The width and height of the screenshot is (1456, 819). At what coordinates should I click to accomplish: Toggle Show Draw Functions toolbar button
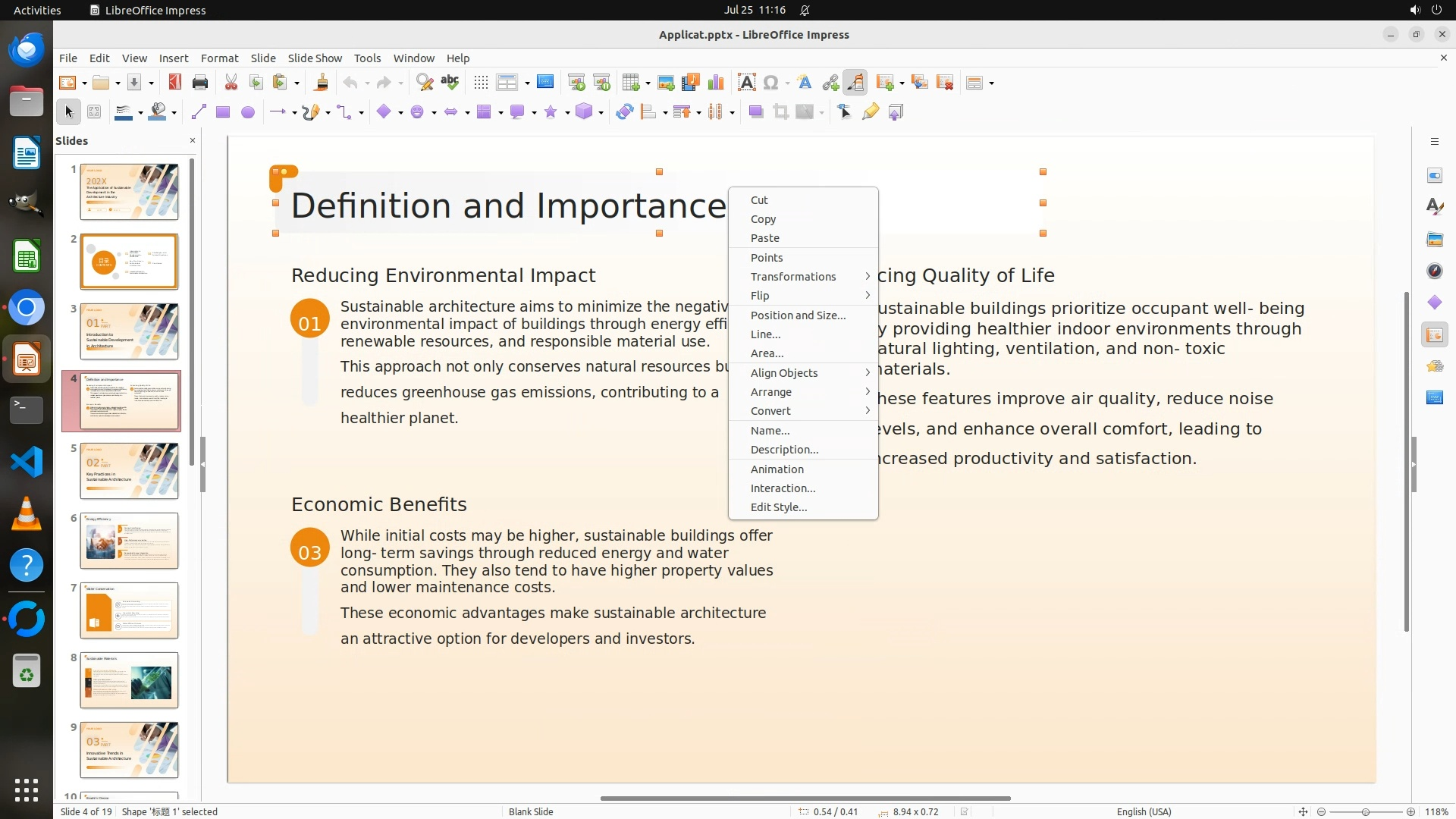tap(855, 83)
